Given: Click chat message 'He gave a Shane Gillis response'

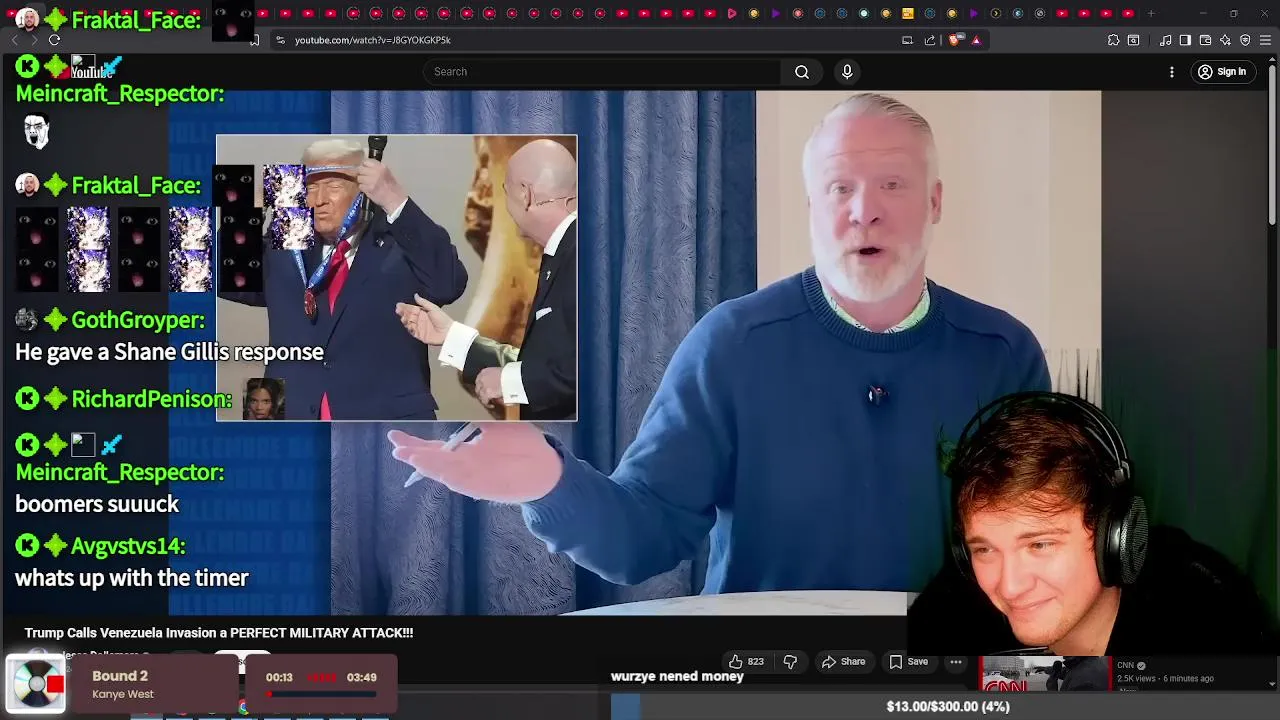Looking at the screenshot, I should (x=169, y=352).
